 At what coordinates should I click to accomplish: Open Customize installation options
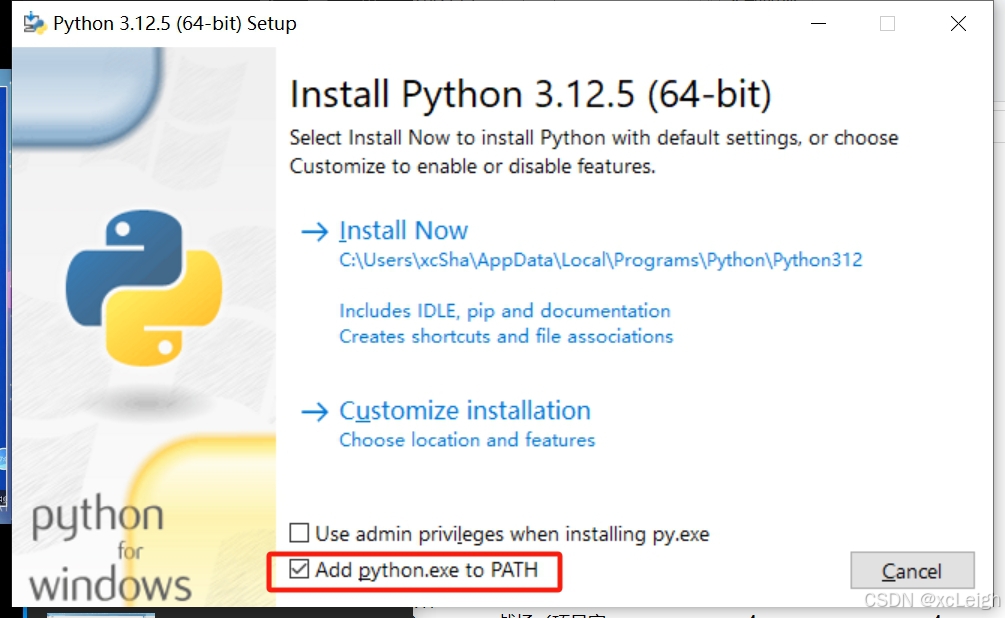coord(465,411)
